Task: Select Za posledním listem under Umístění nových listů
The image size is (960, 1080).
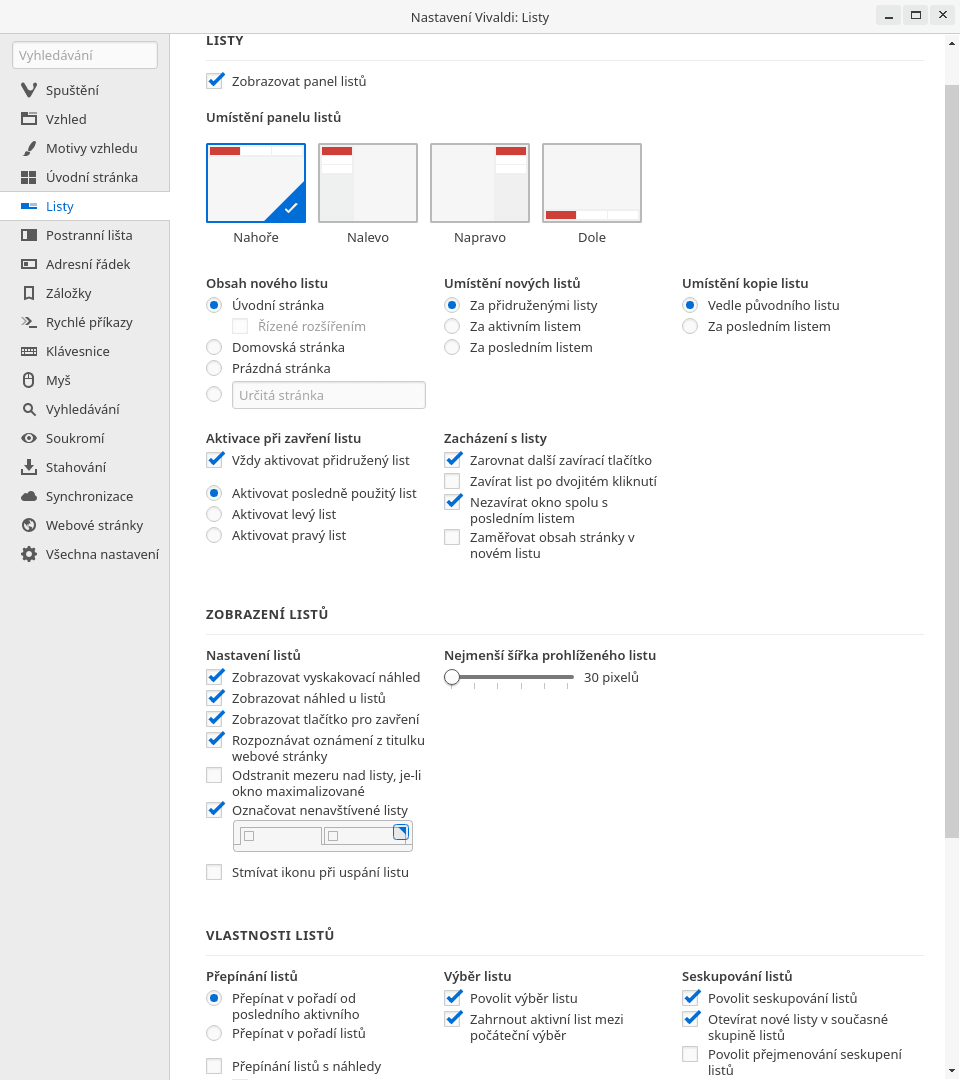Action: (x=452, y=347)
